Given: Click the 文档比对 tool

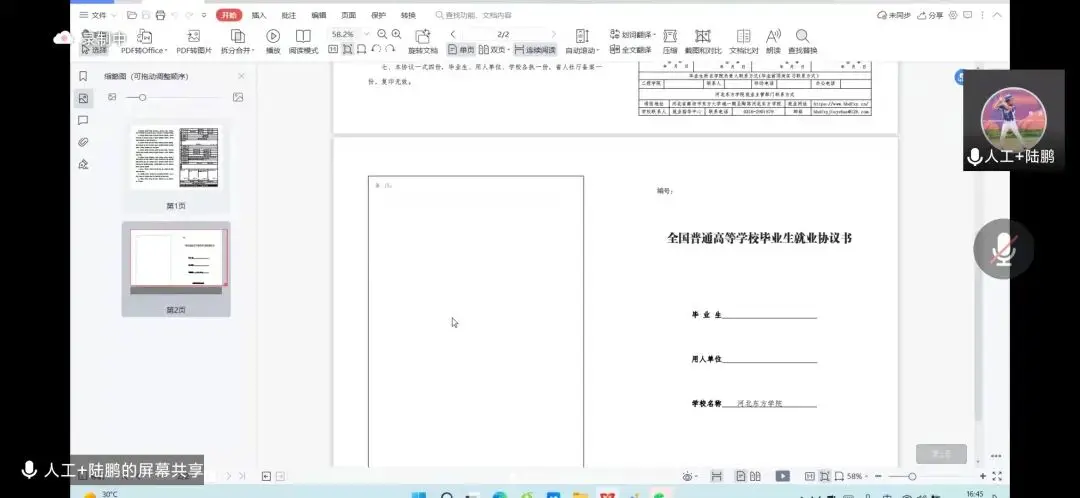Looking at the screenshot, I should point(743,41).
